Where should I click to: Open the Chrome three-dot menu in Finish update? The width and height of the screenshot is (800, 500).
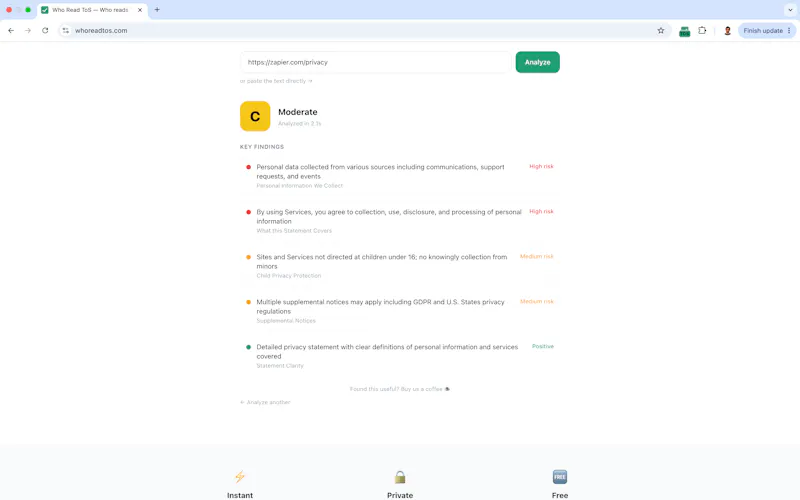(789, 31)
